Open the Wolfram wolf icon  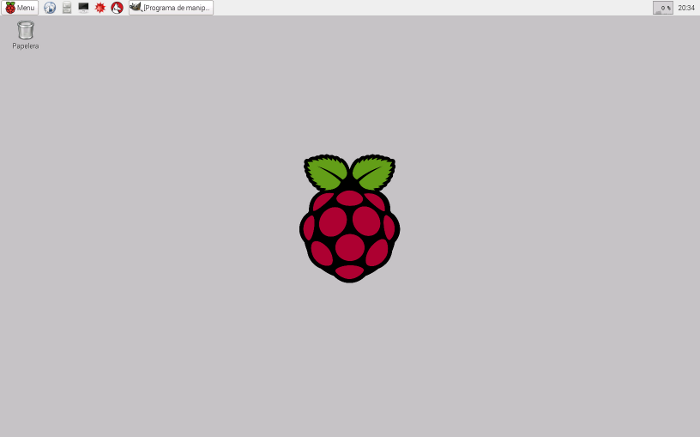[117, 8]
